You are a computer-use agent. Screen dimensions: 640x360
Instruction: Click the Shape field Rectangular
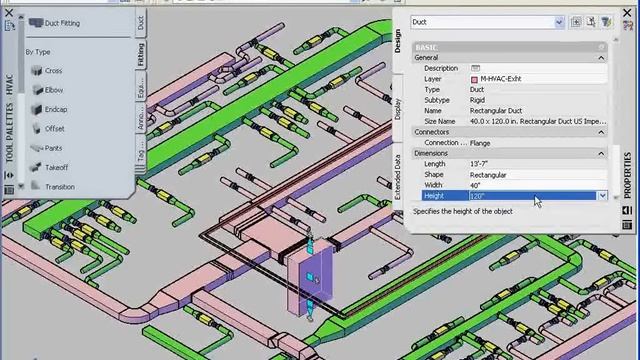538,175
